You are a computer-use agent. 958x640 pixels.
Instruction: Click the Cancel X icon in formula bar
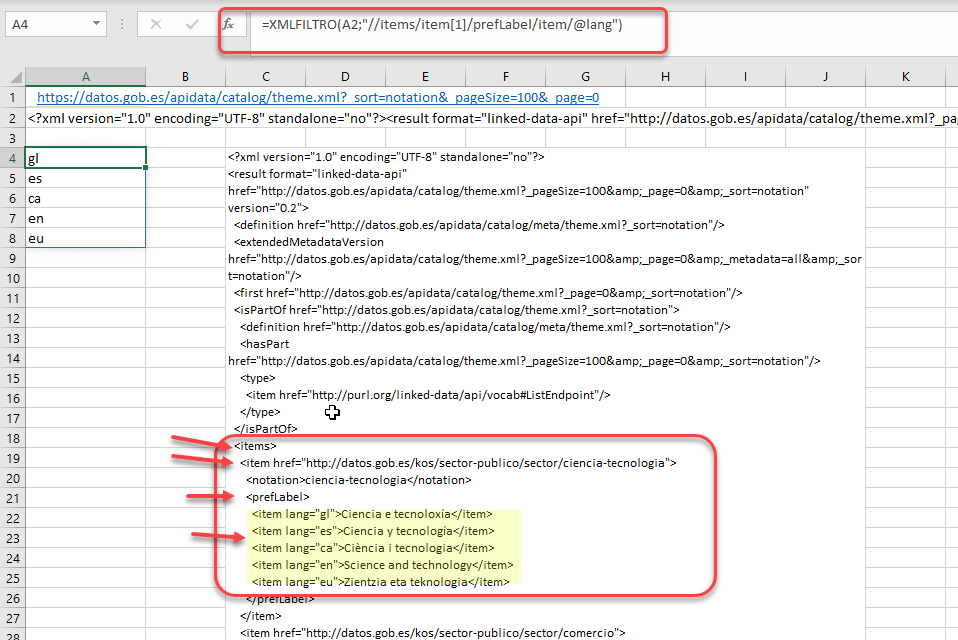(156, 24)
